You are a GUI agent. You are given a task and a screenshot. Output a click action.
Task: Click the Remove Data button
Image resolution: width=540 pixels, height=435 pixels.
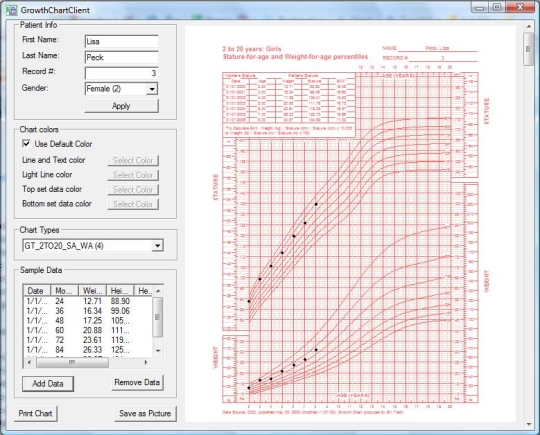(x=137, y=382)
